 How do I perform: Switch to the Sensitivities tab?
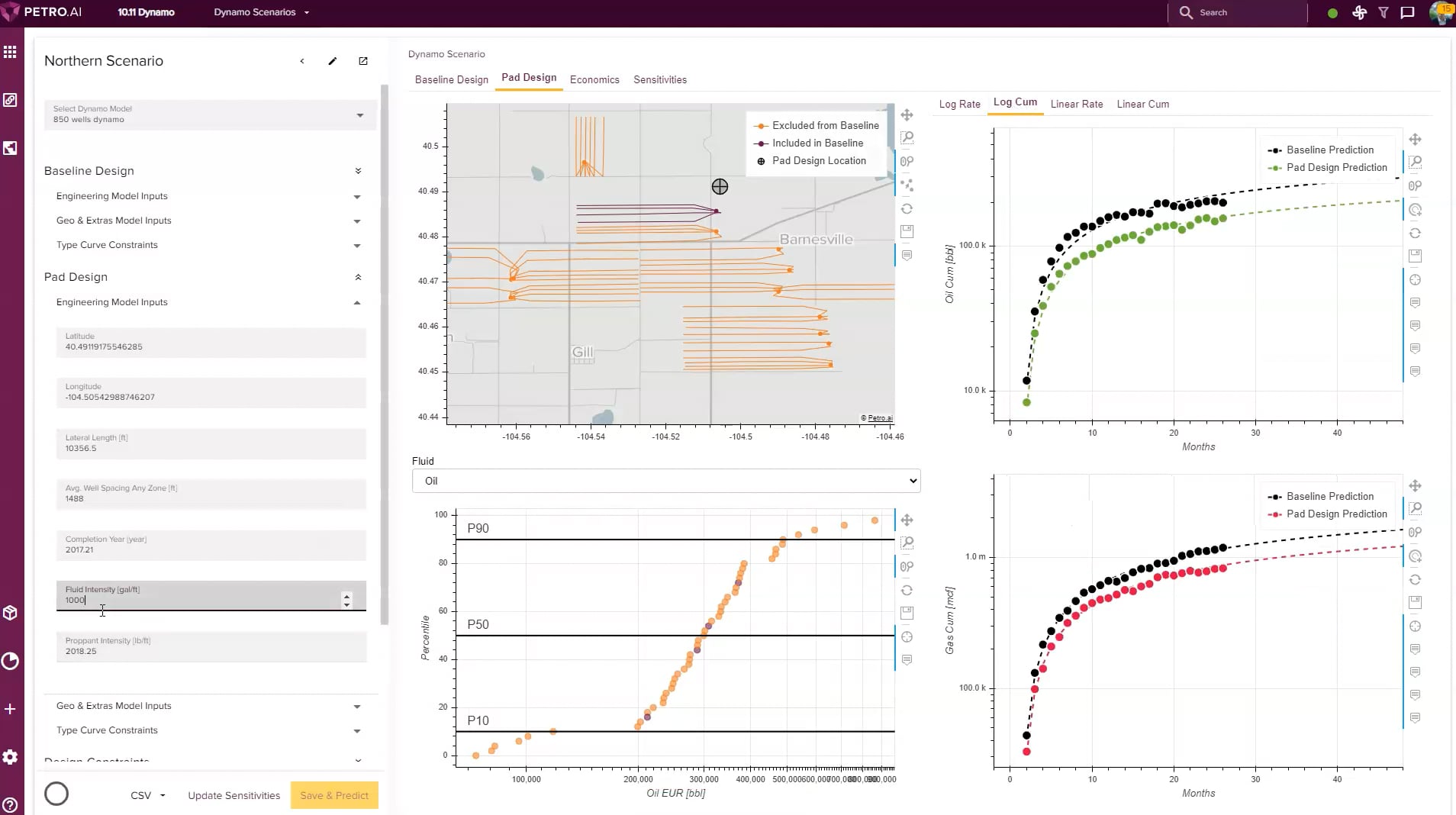(660, 79)
